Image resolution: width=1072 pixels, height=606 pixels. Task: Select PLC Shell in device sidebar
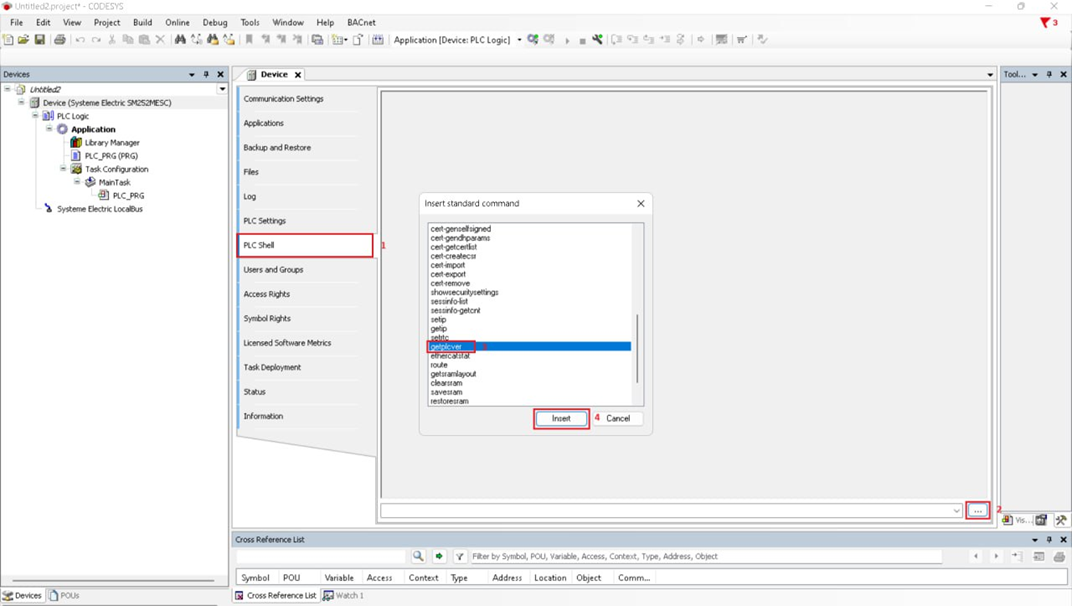coord(305,245)
